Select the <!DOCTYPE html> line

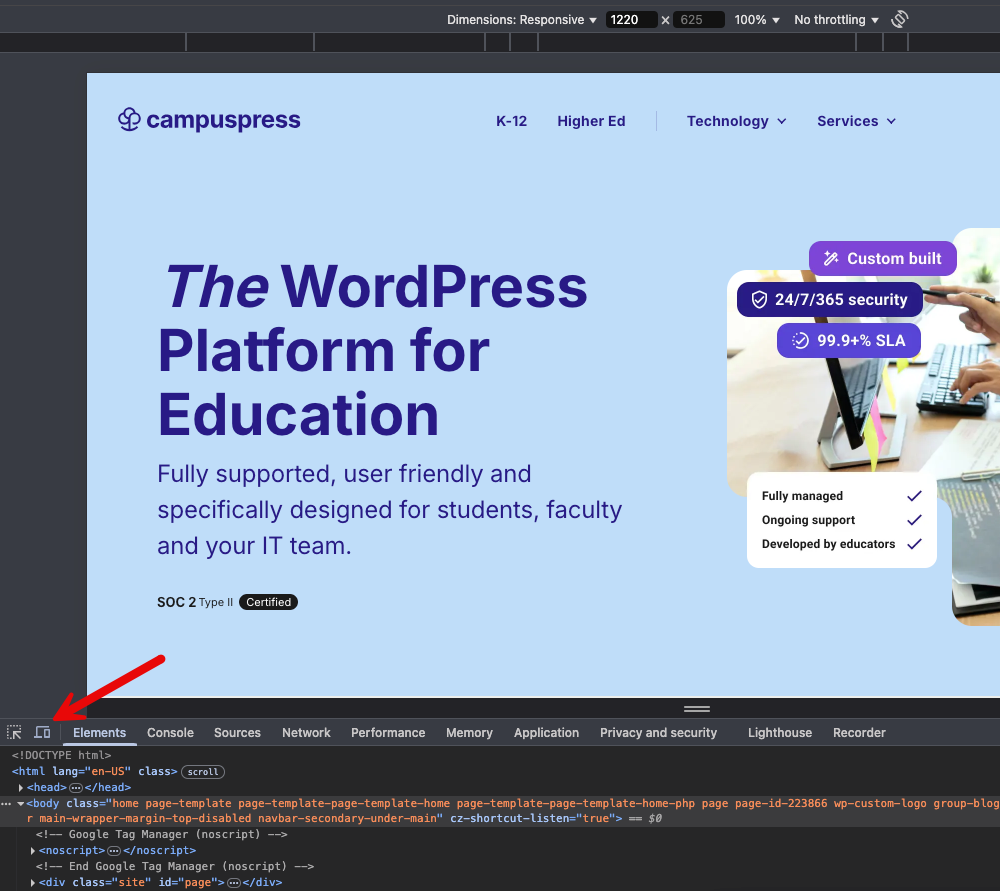tap(61, 756)
